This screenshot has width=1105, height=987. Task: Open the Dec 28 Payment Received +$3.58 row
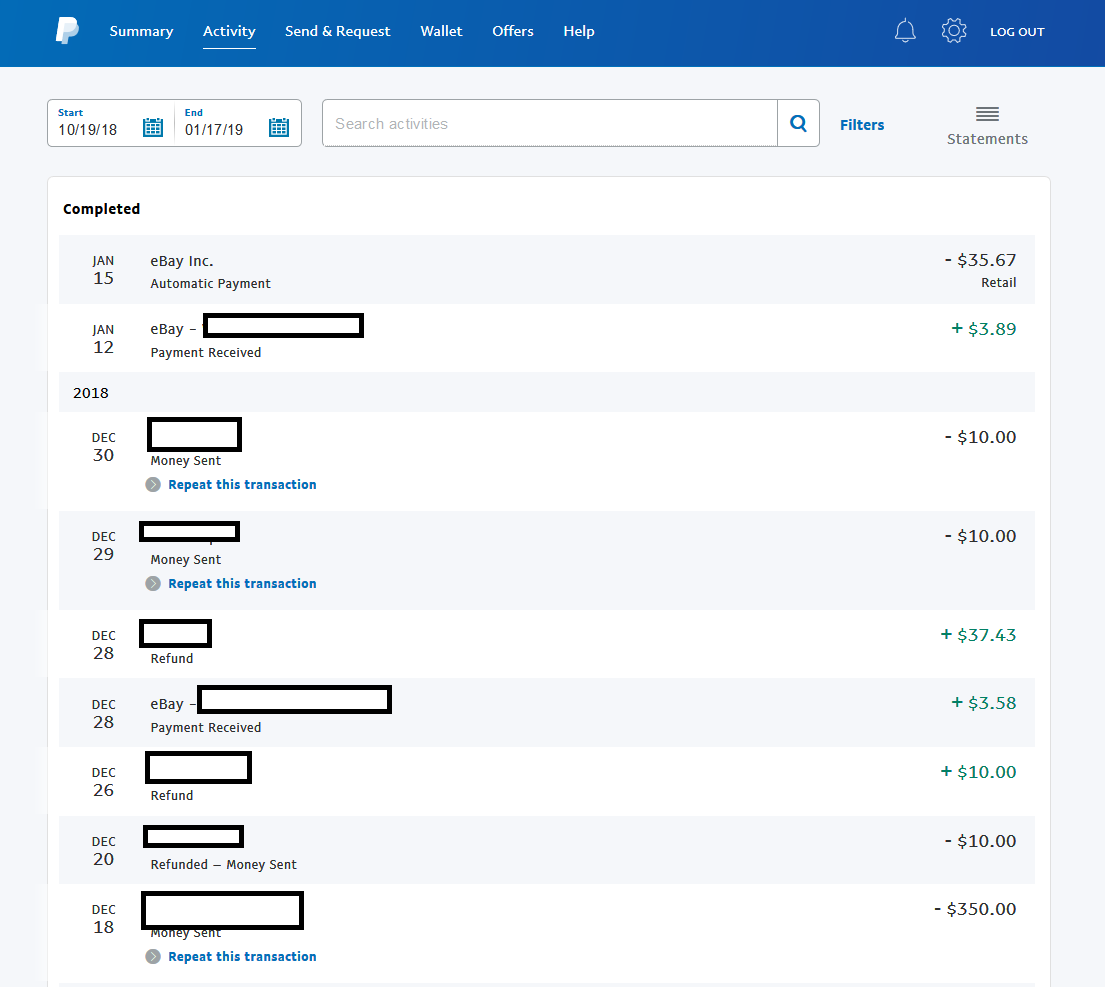click(x=547, y=713)
